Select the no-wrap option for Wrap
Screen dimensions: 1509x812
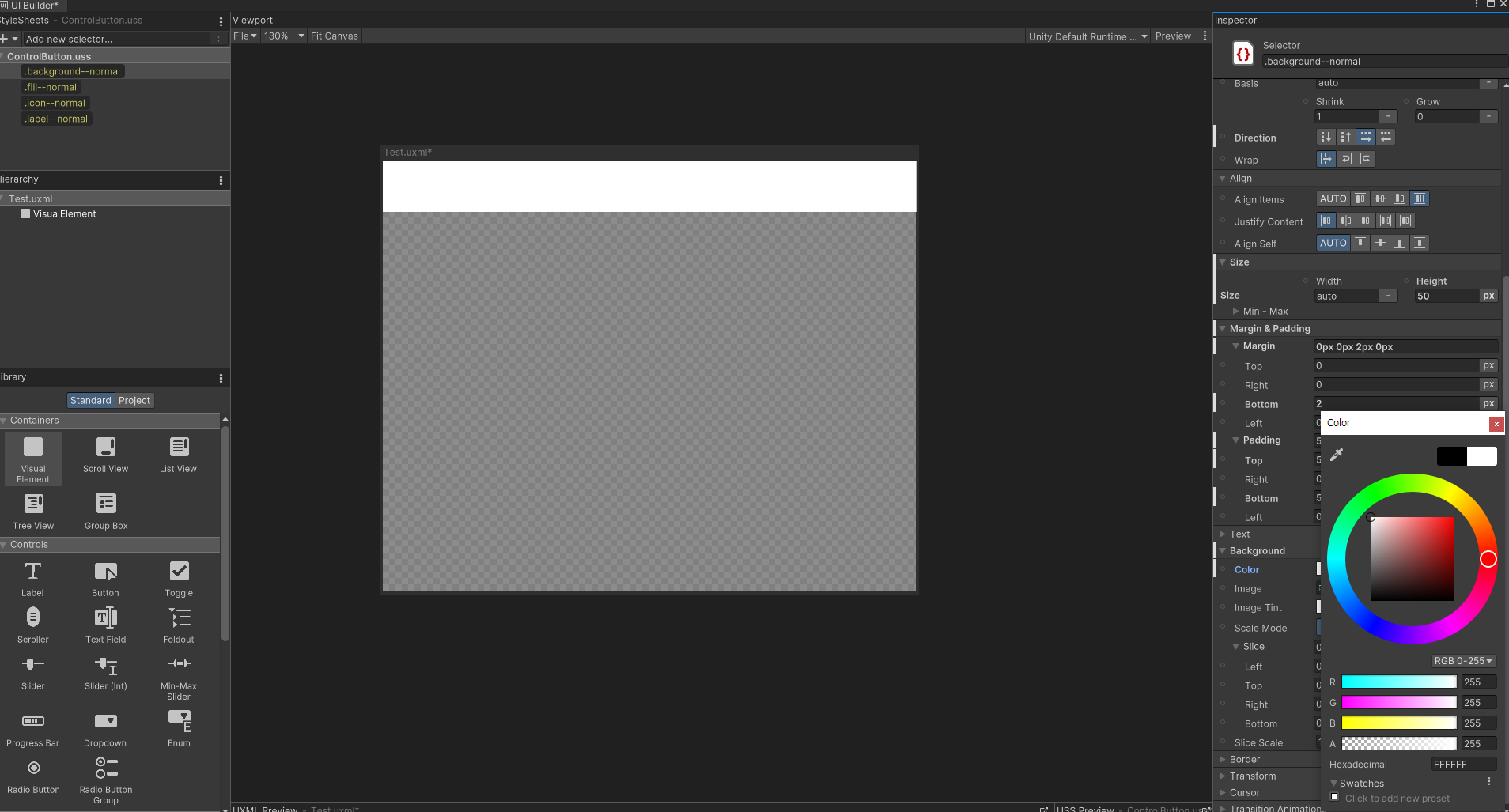(1326, 160)
